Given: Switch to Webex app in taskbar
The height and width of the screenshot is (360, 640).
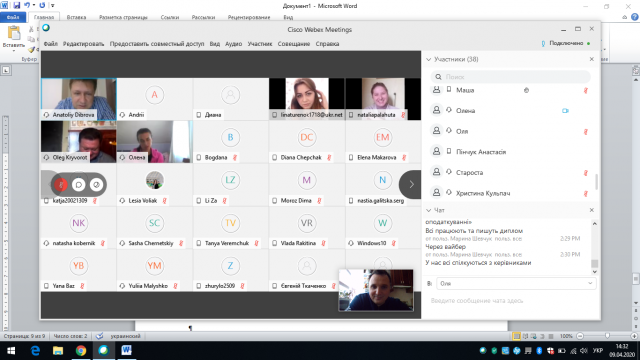Looking at the screenshot, I should pos(104,351).
